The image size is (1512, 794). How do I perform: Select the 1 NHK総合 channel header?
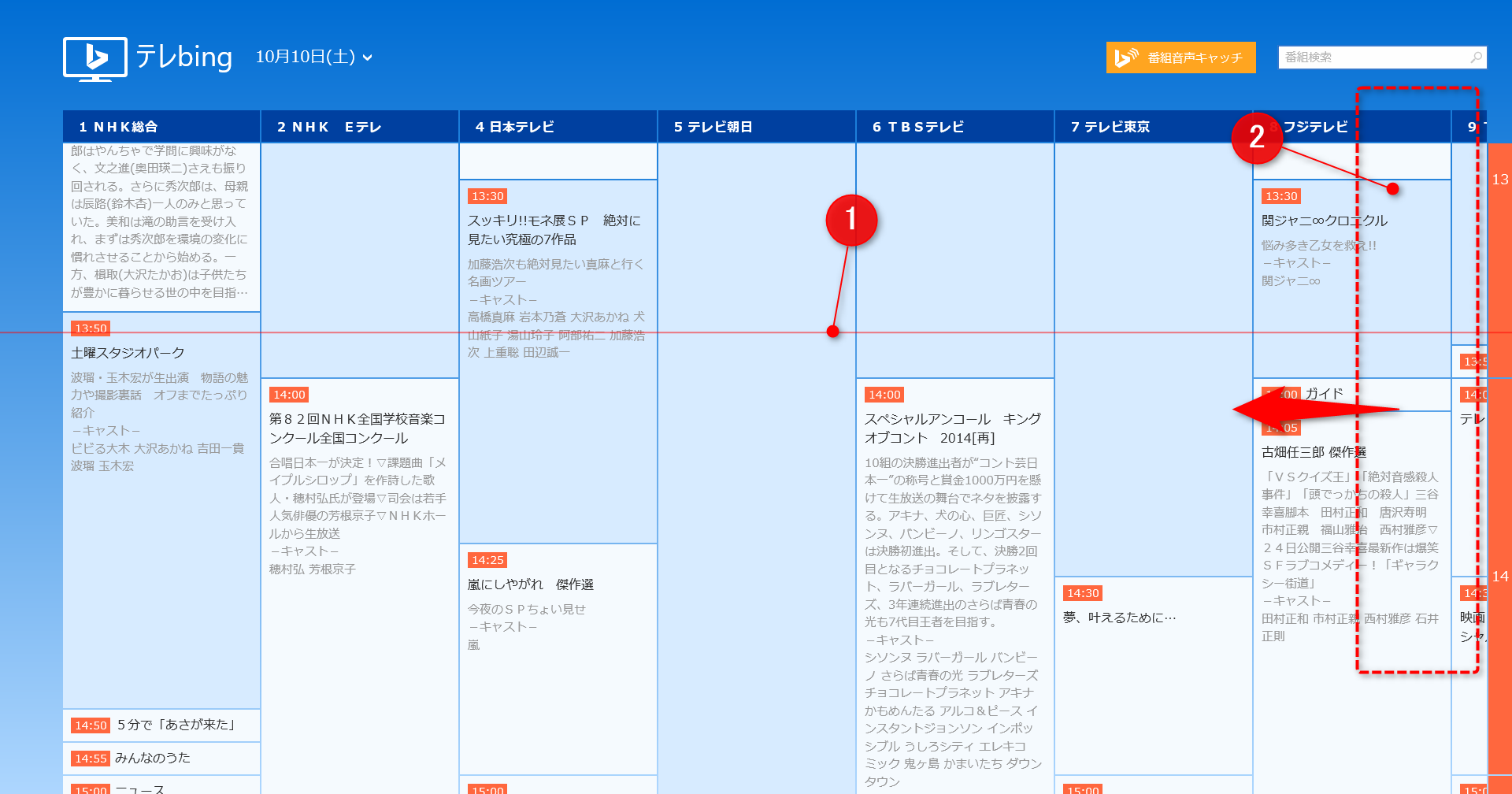pyautogui.click(x=161, y=127)
